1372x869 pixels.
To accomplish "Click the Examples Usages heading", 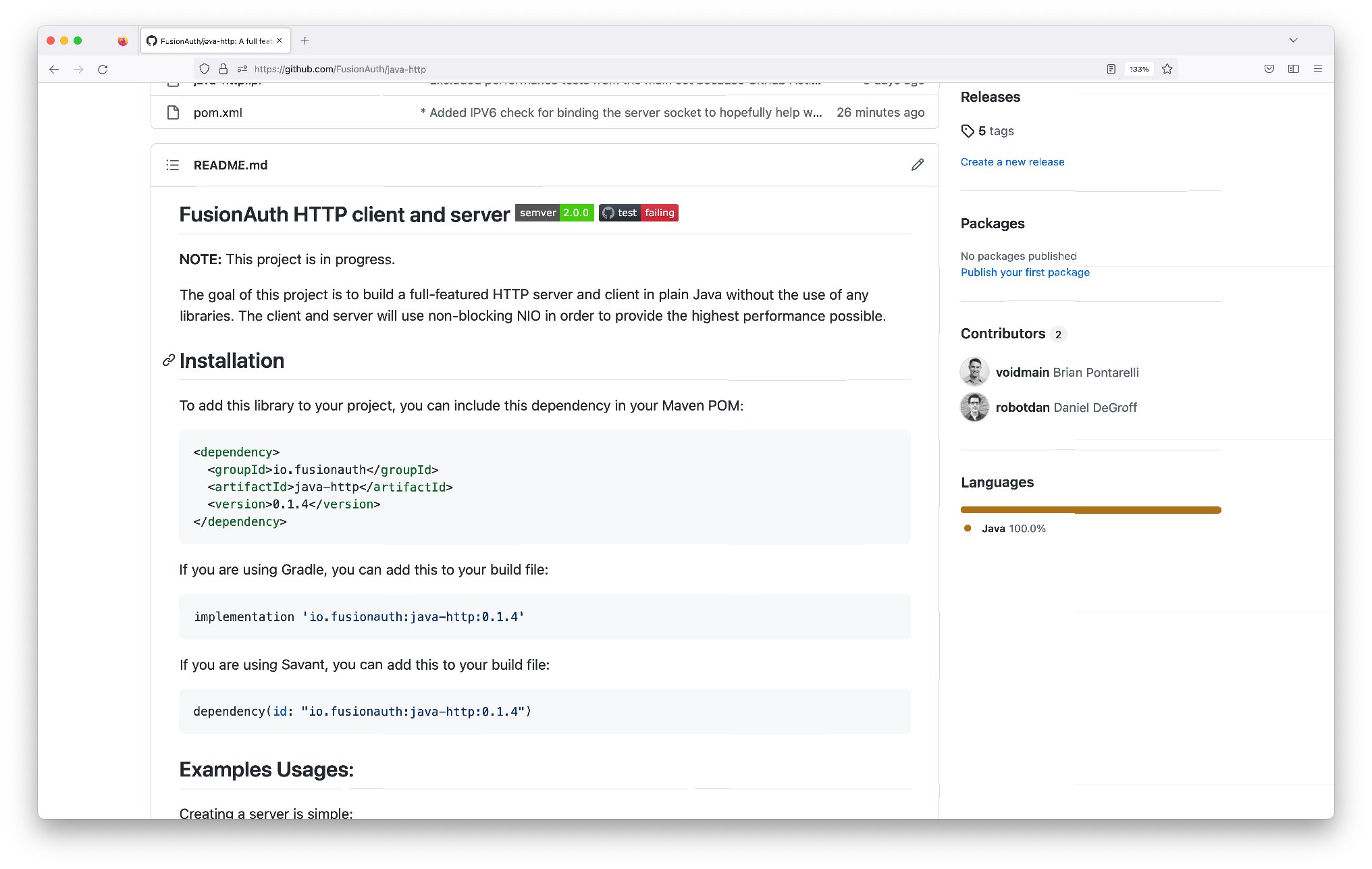I will click(x=266, y=770).
